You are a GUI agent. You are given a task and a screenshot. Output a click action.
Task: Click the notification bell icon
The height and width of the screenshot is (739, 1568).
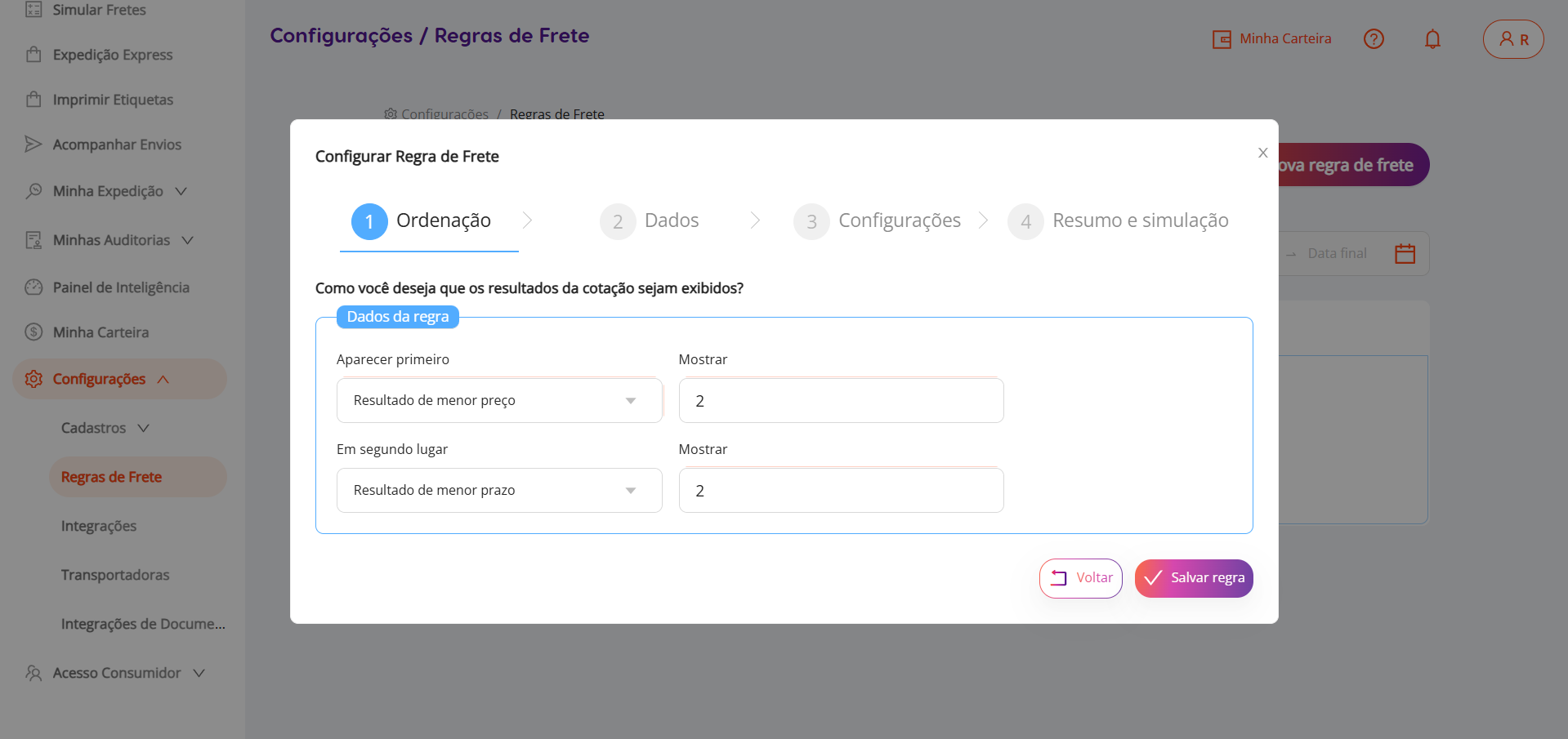click(1432, 39)
